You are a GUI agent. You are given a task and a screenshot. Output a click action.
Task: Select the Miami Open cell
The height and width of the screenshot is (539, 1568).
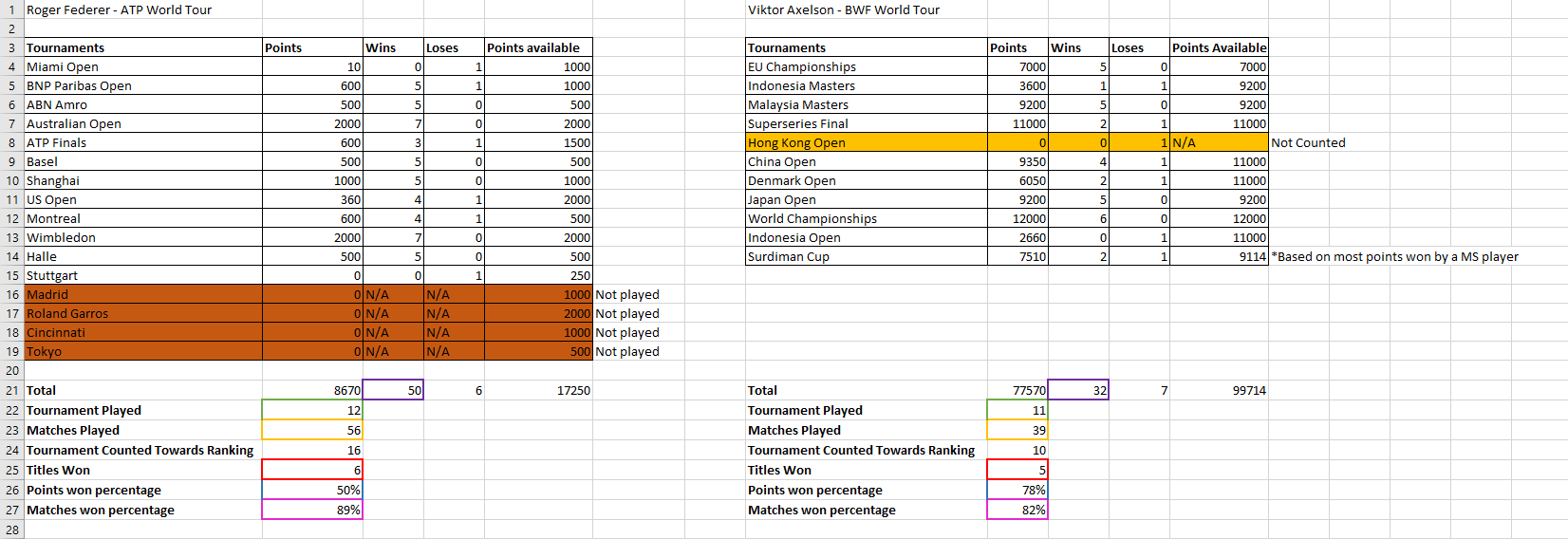pos(143,66)
